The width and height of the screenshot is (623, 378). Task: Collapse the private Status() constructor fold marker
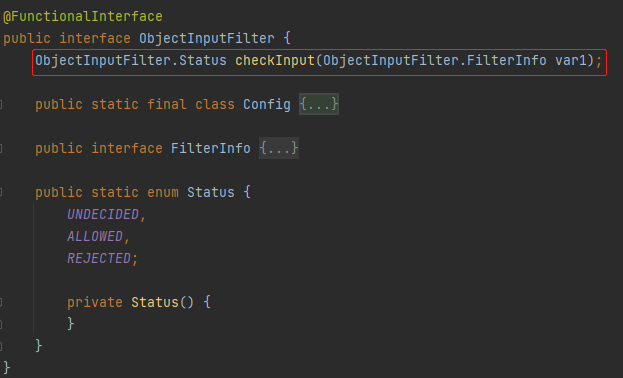coord(1,302)
